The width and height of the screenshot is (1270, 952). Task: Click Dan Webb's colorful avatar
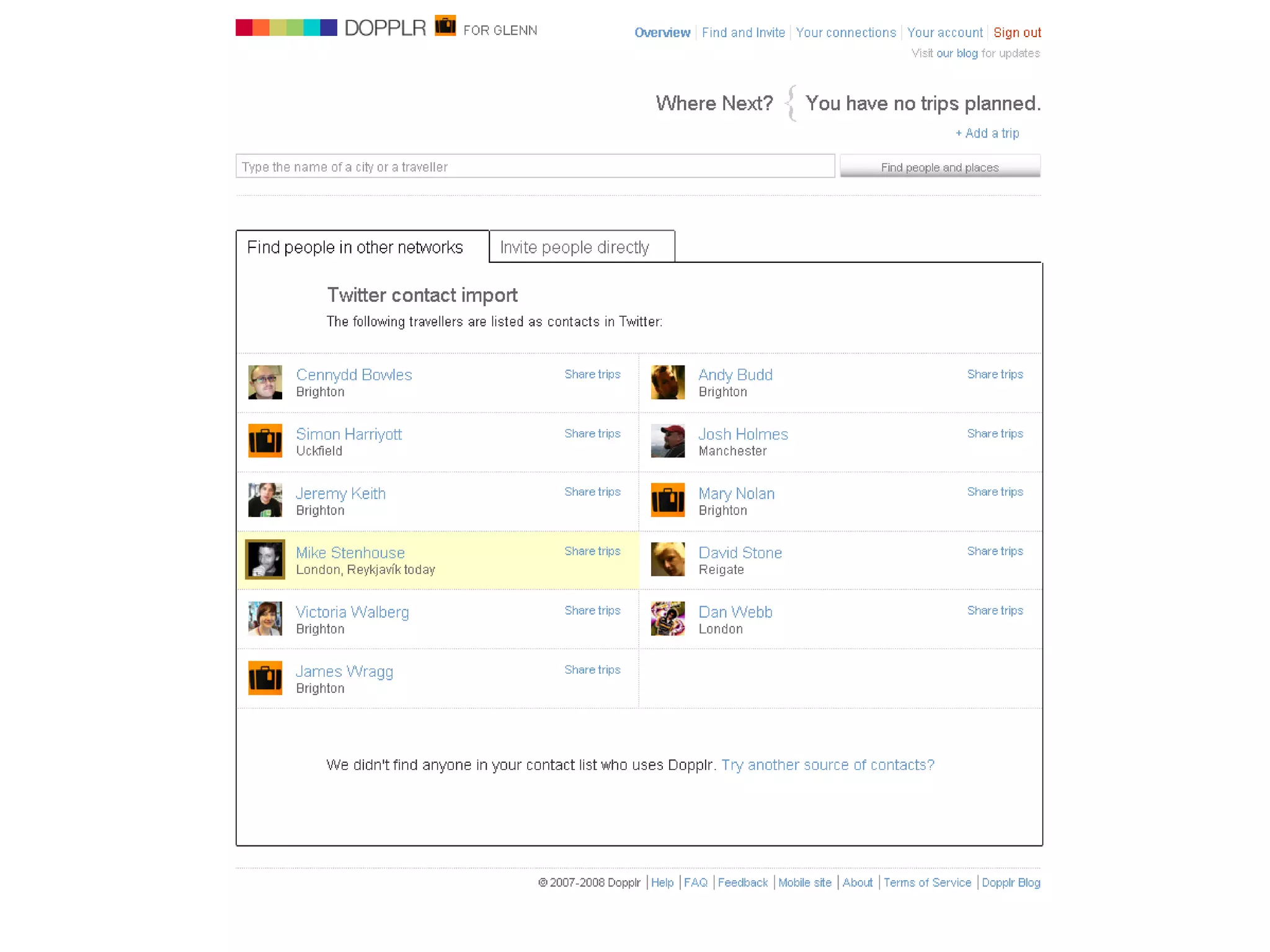coord(667,619)
